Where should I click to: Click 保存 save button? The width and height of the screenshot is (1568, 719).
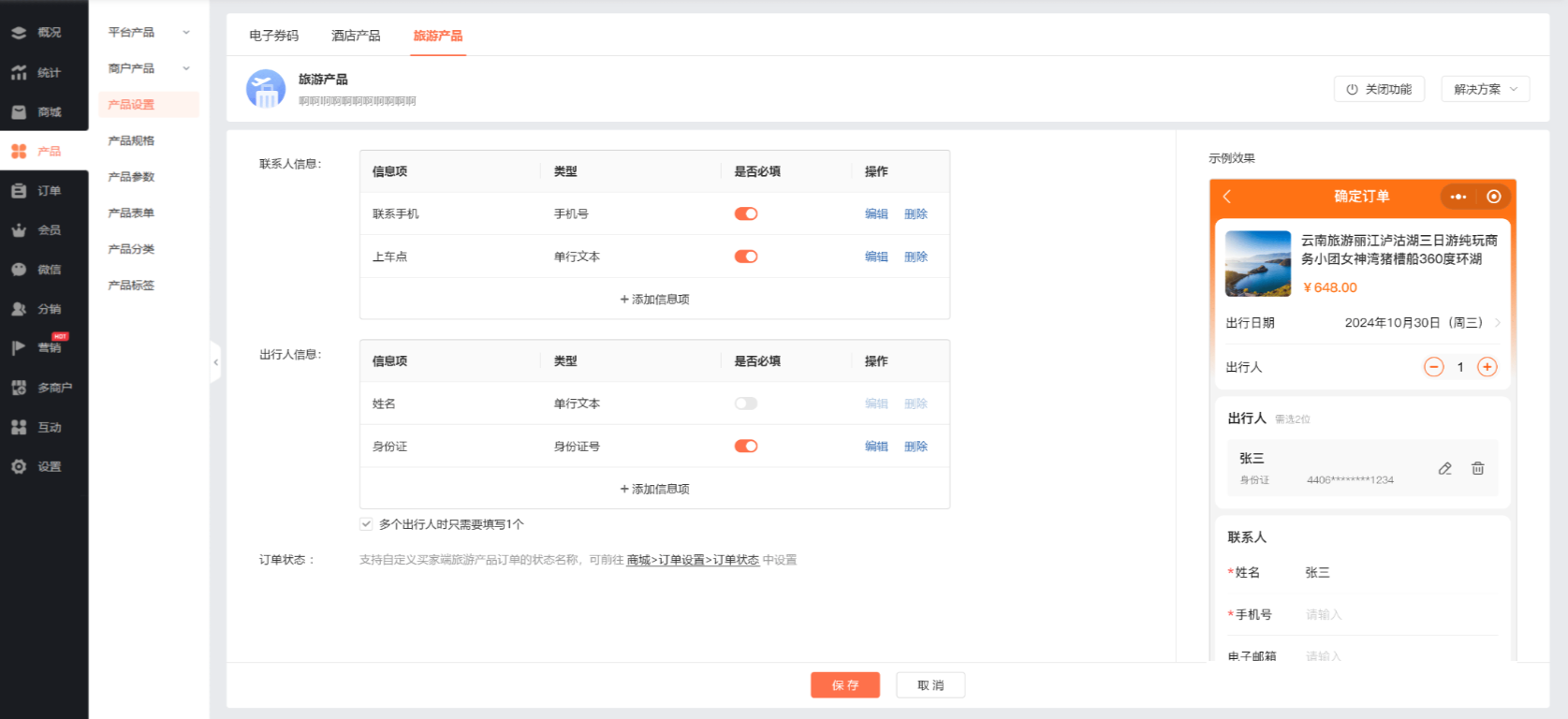[845, 685]
